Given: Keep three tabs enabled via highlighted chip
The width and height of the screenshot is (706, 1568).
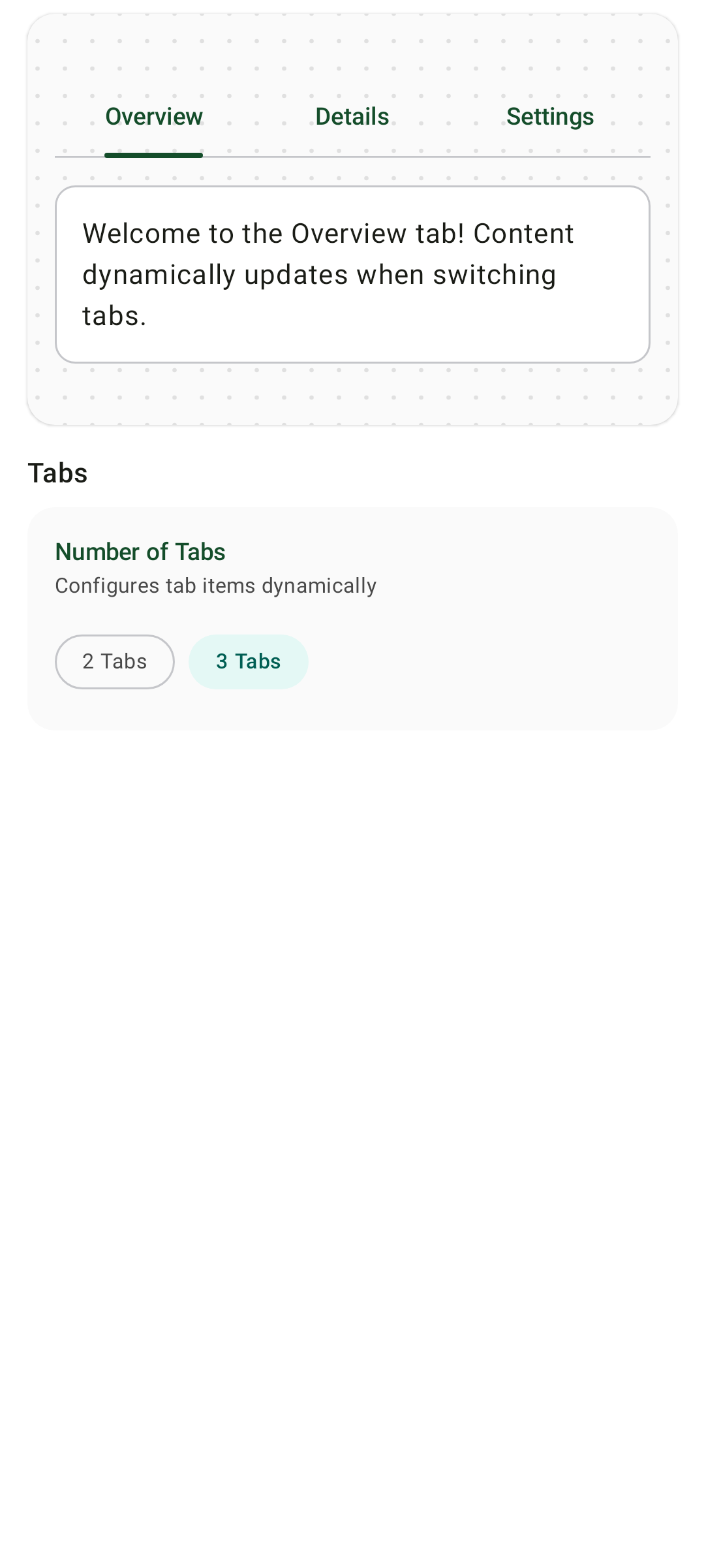Looking at the screenshot, I should pyautogui.click(x=248, y=661).
